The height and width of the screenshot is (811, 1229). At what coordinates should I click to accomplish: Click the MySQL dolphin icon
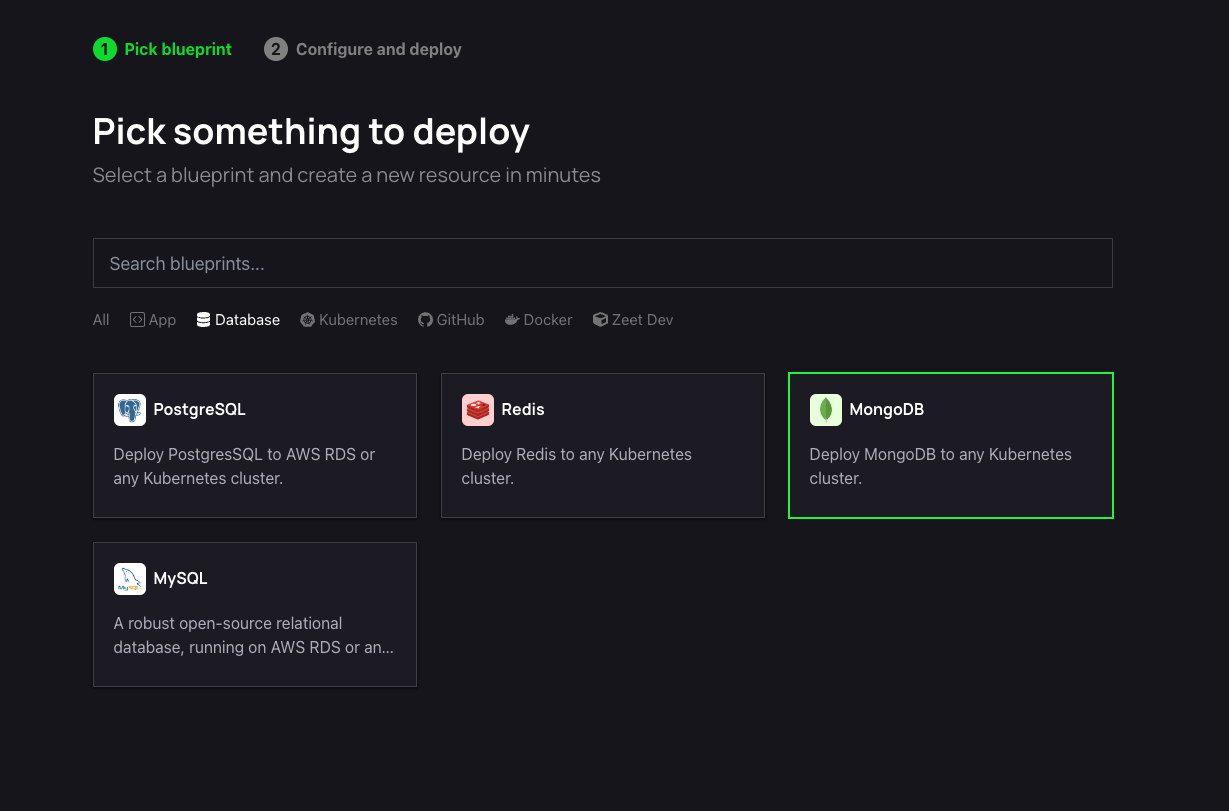point(130,579)
